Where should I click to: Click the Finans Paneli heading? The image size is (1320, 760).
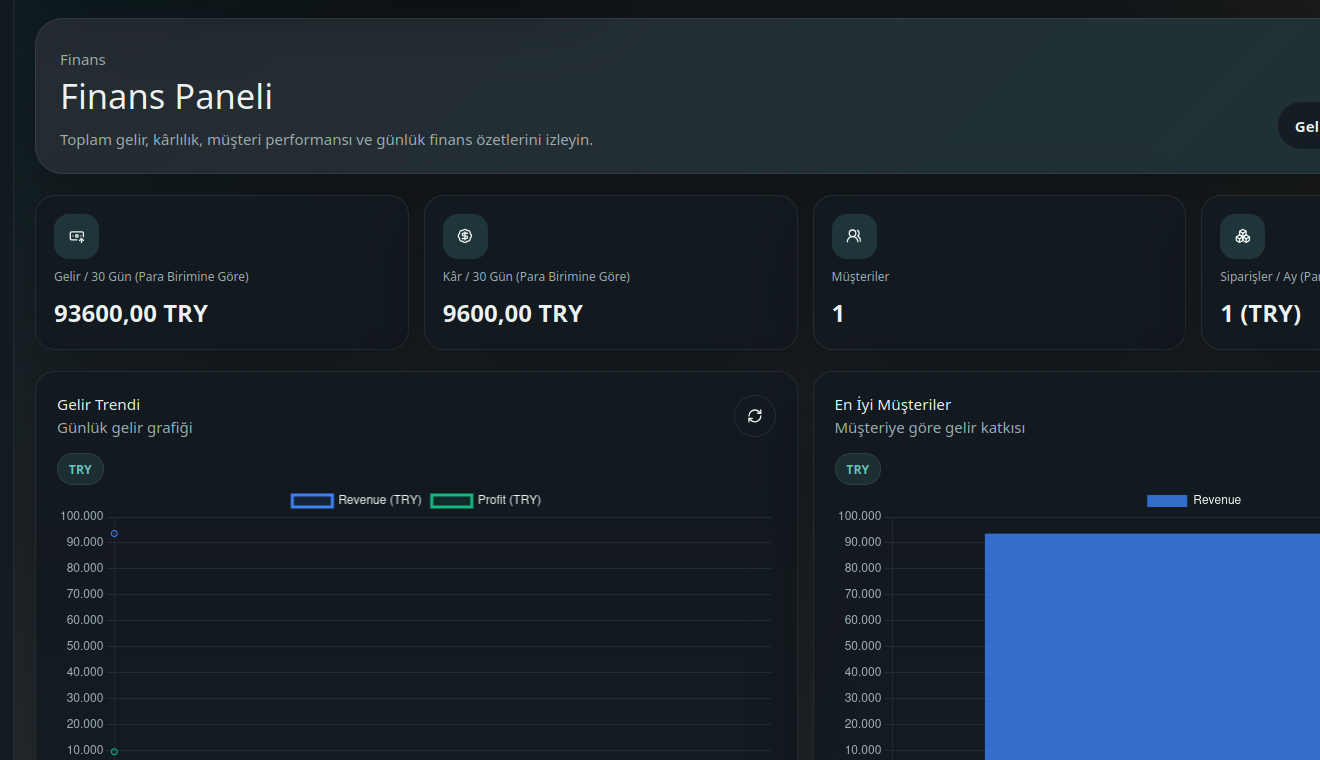[x=166, y=97]
